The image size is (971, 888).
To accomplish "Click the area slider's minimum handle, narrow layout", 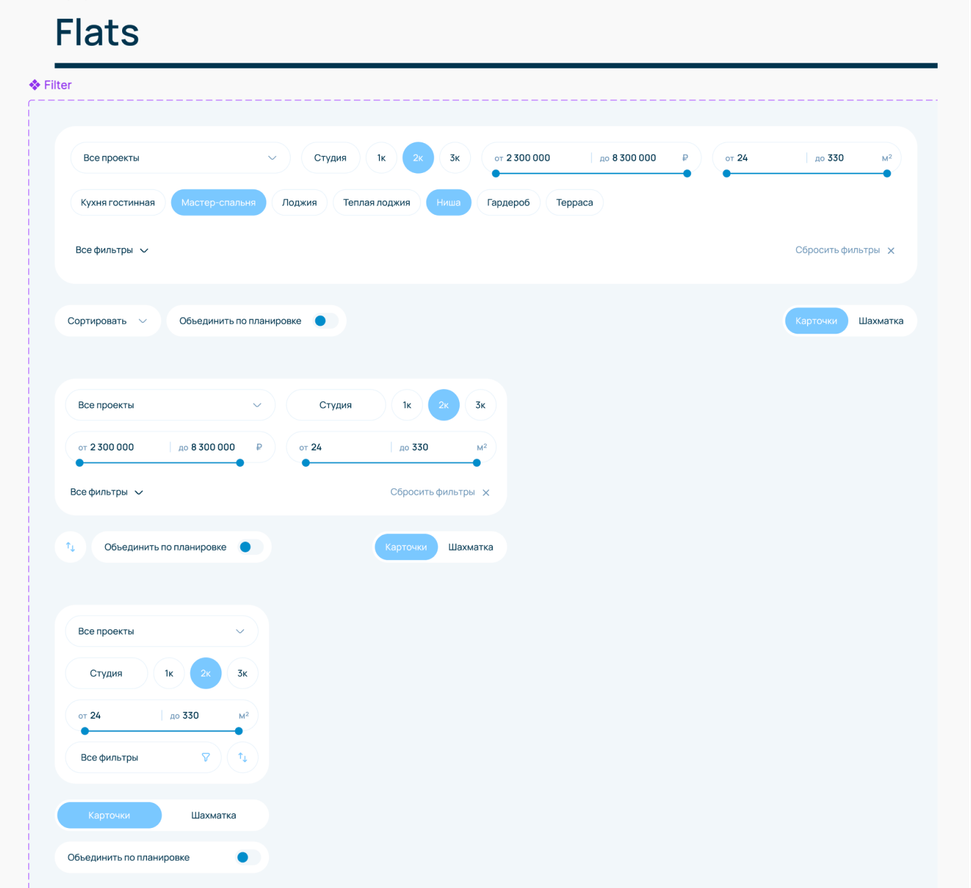I will point(85,731).
